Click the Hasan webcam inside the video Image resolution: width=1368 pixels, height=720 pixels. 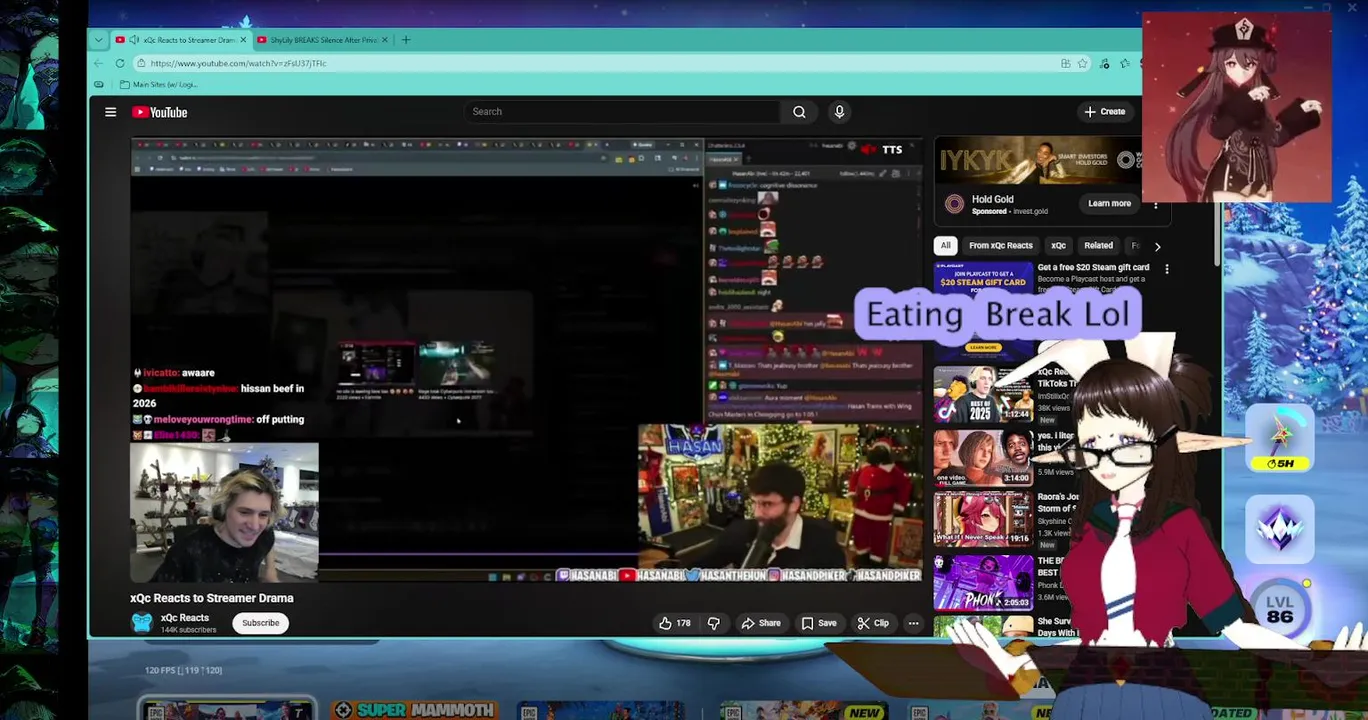point(780,497)
